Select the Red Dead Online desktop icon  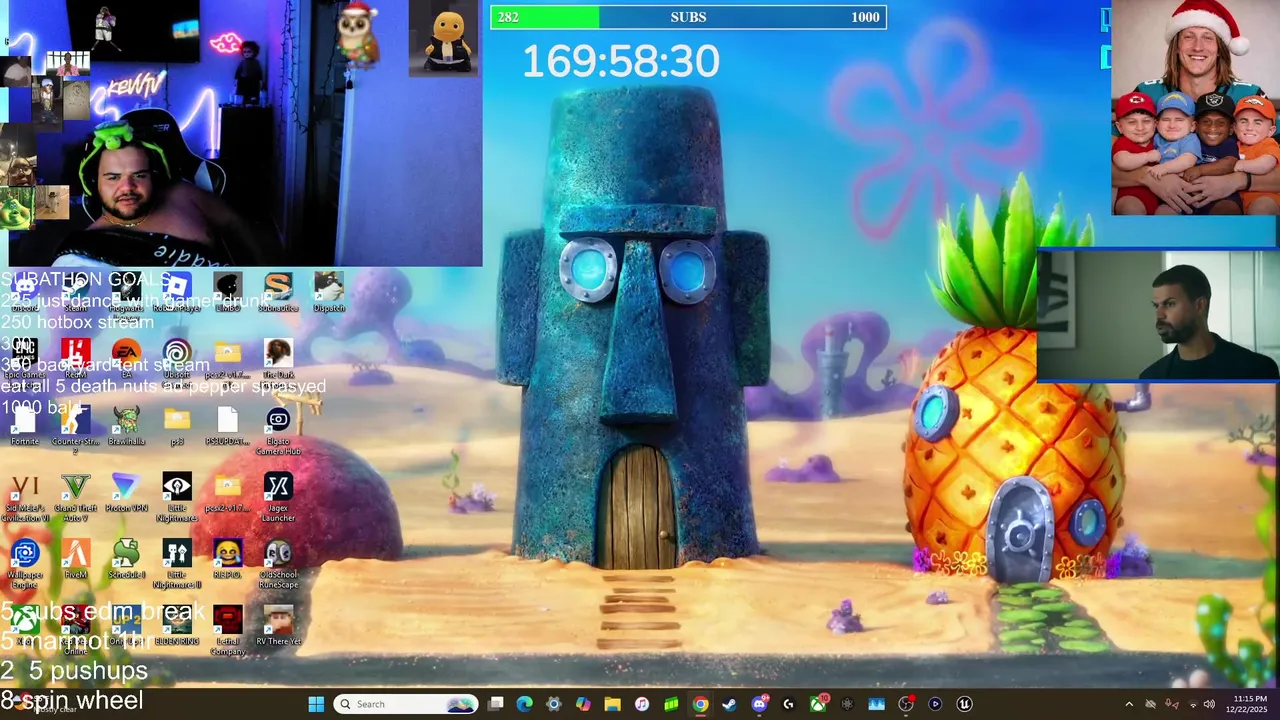pyautogui.click(x=75, y=632)
